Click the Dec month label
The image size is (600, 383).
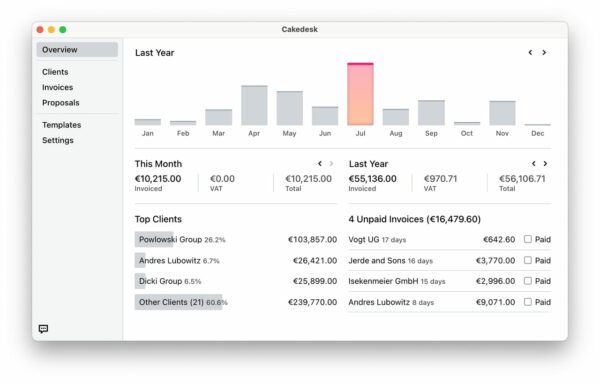tap(538, 133)
